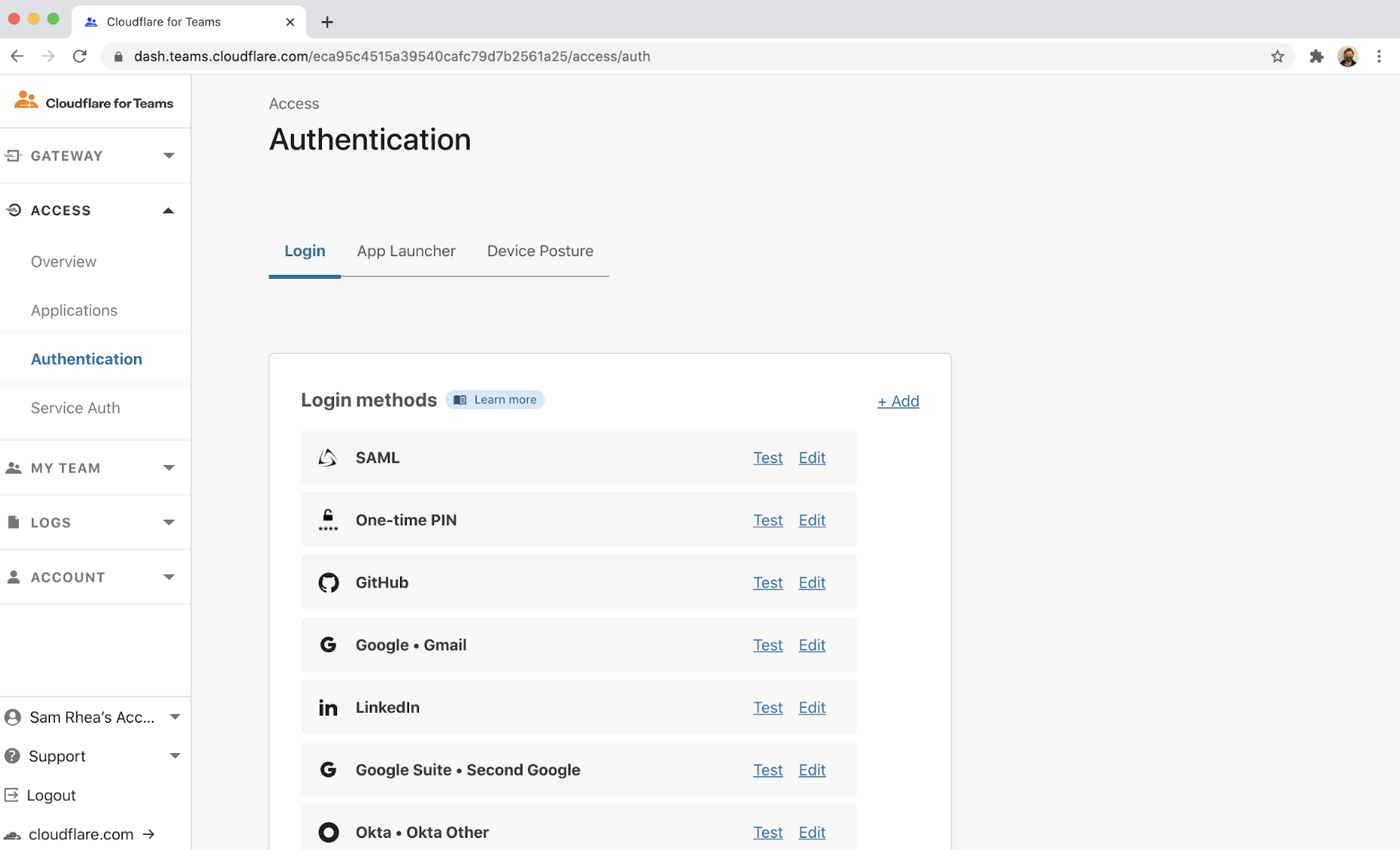This screenshot has height=850, width=1400.
Task: Click the SAML provider icon
Action: (x=328, y=458)
